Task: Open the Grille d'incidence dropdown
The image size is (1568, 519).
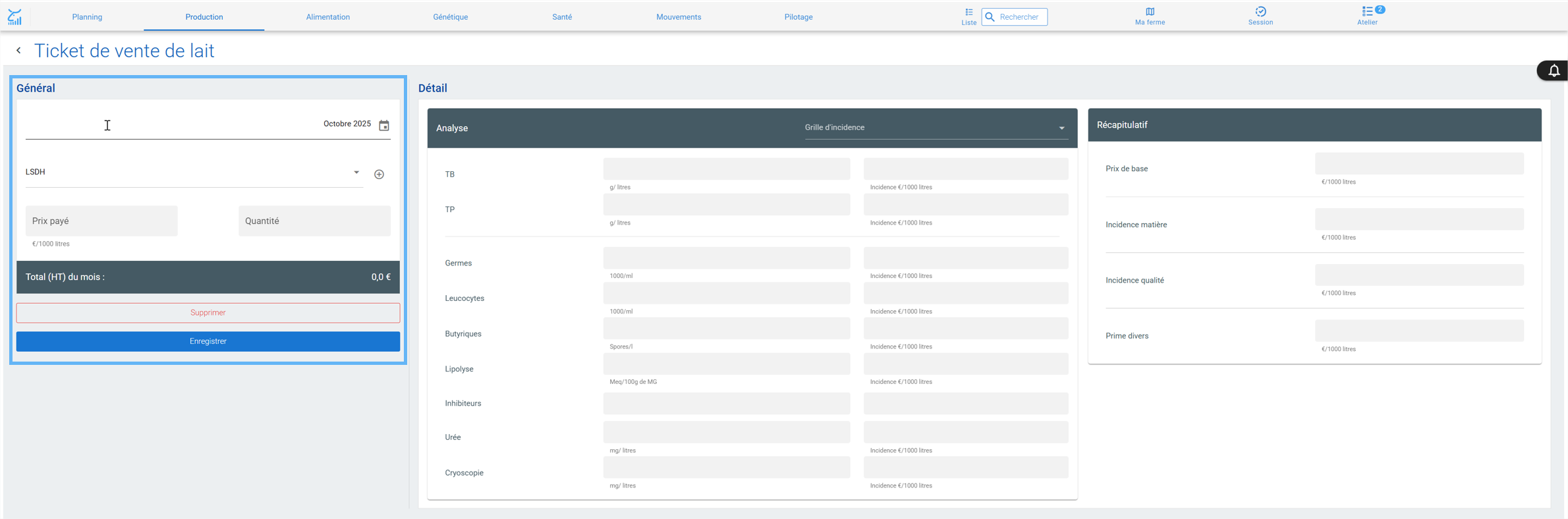Action: click(x=935, y=128)
